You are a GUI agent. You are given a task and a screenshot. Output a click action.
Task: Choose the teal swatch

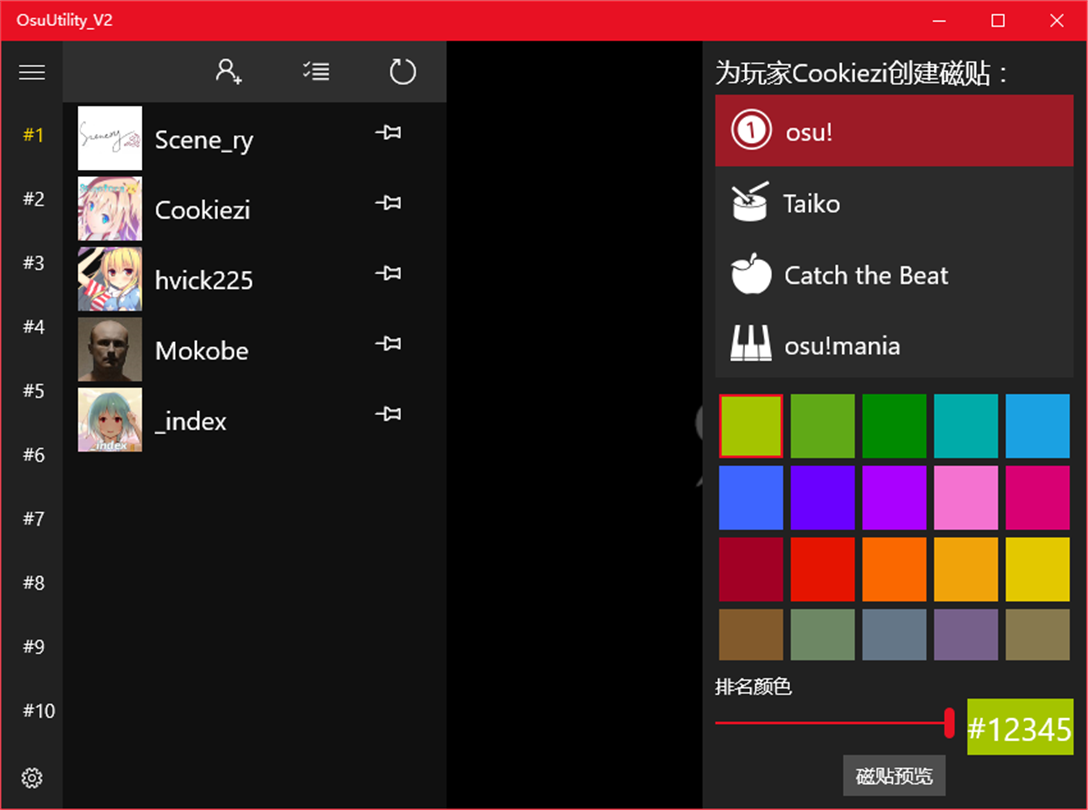click(966, 426)
